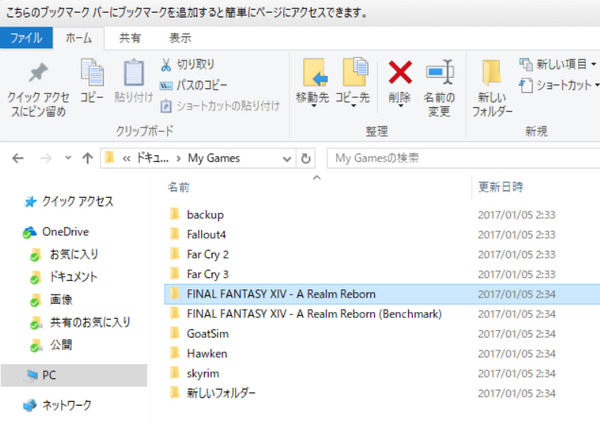This screenshot has height=423, width=600.
Task: Expand the Move To (移動先) dropdown arrow
Action: click(x=314, y=106)
